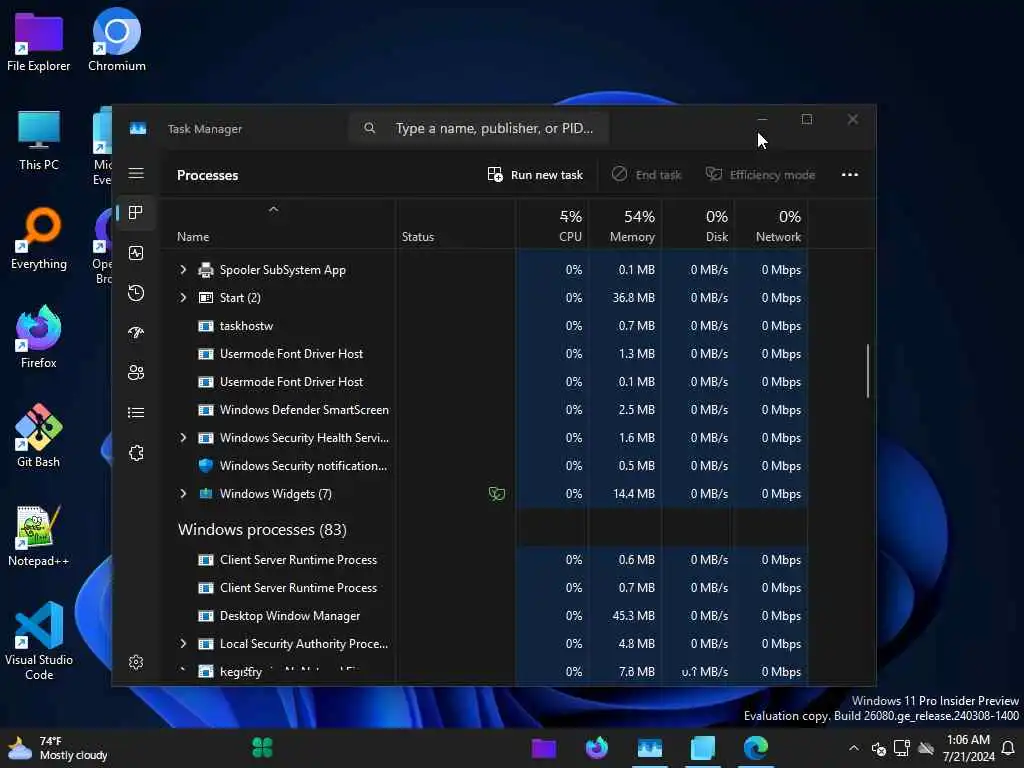Open the Details page list icon
The height and width of the screenshot is (768, 1024).
[x=136, y=413]
